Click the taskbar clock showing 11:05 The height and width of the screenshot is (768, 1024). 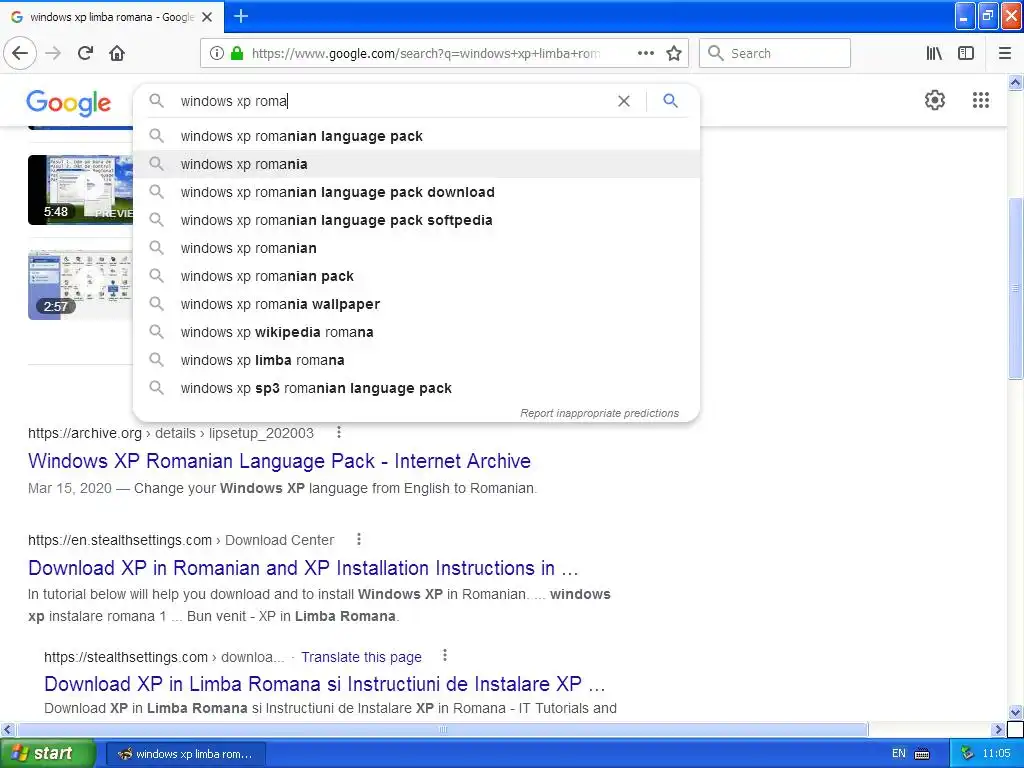(x=997, y=754)
